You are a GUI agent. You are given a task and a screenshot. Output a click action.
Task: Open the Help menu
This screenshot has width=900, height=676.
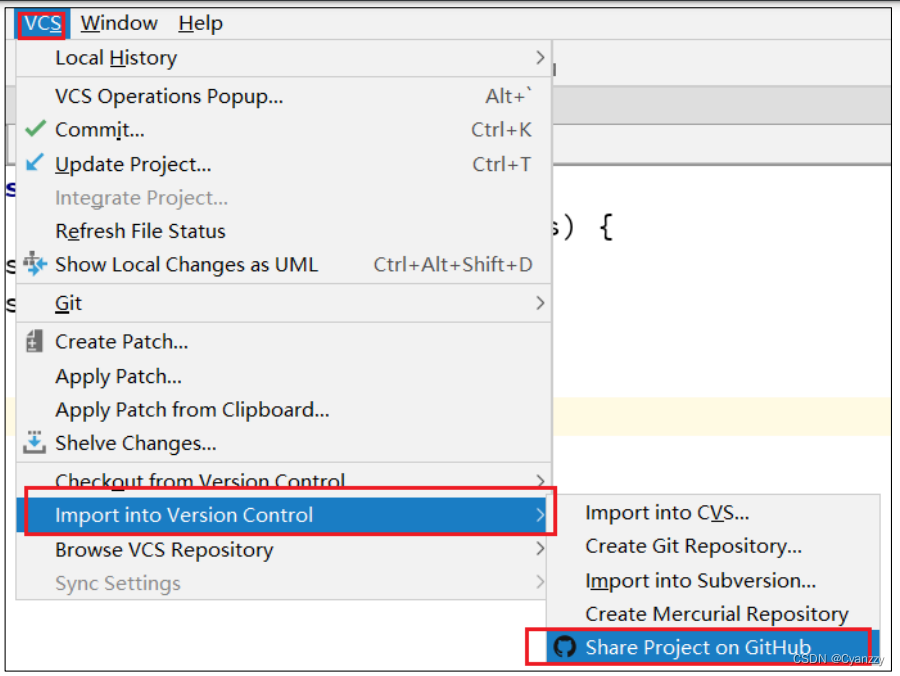tap(200, 24)
